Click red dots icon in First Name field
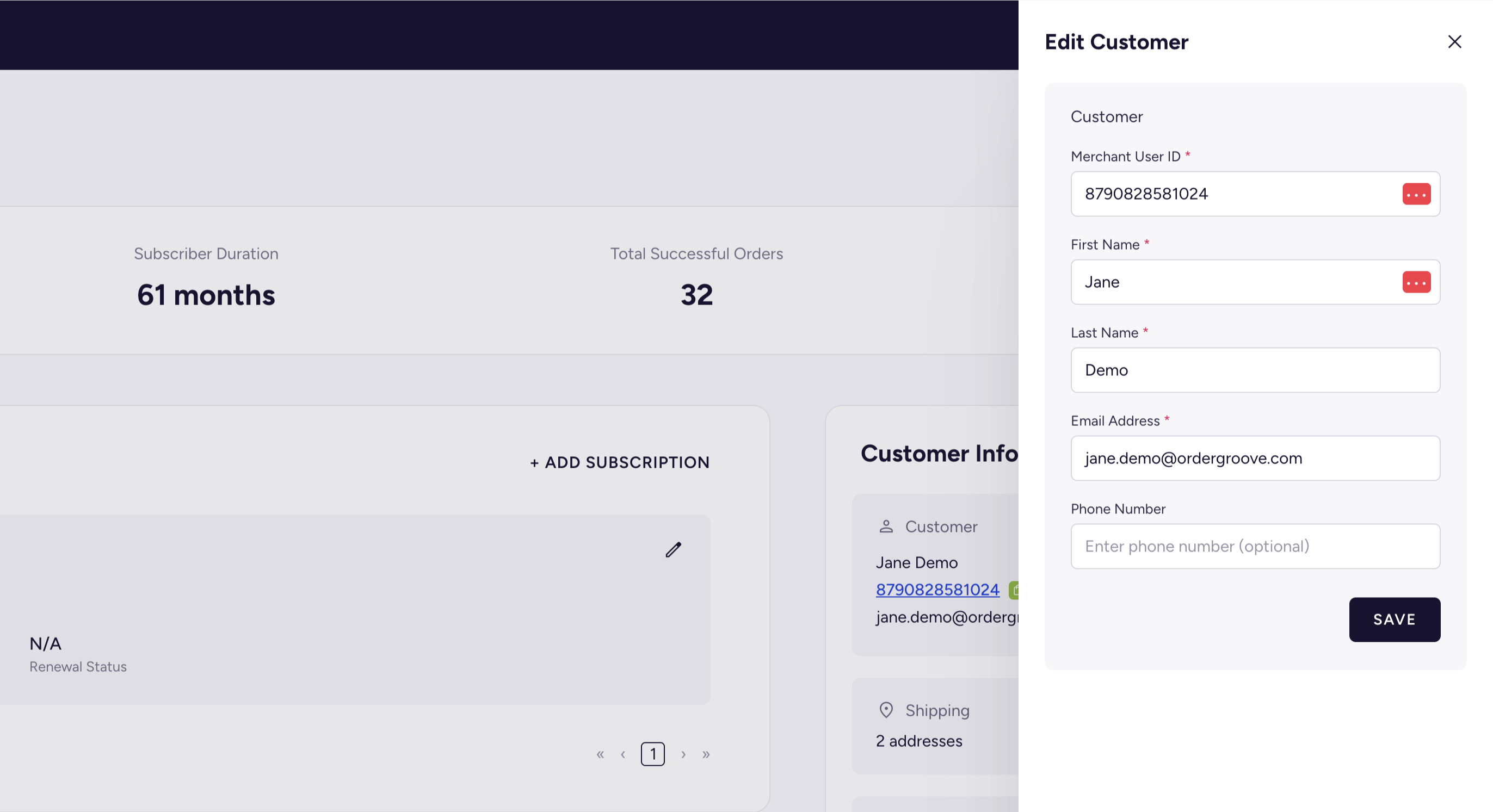Viewport: 1493px width, 812px height. pos(1416,282)
